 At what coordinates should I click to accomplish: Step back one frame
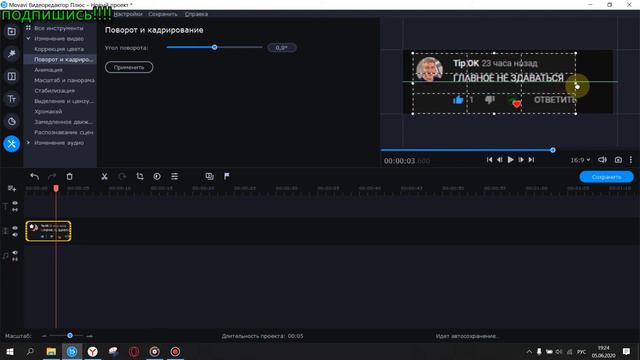tap(500, 160)
